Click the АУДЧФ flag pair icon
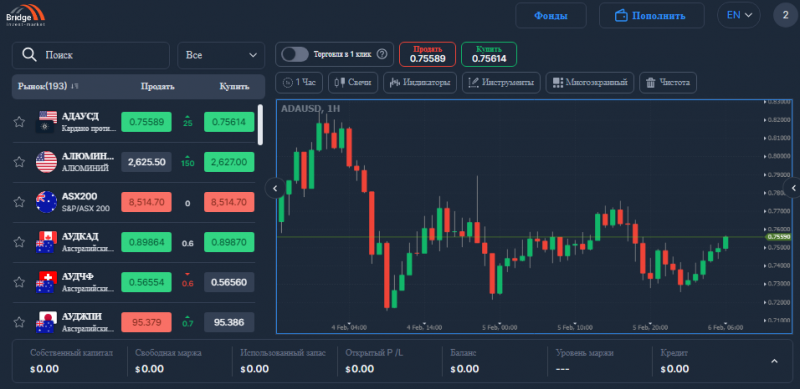The width and height of the screenshot is (800, 389). click(x=46, y=282)
